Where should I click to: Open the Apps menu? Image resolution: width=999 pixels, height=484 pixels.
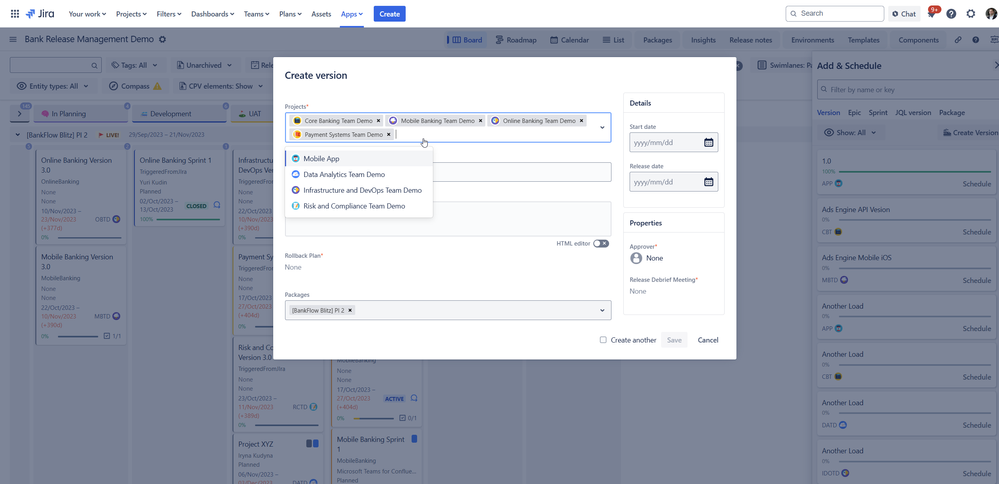pyautogui.click(x=352, y=13)
